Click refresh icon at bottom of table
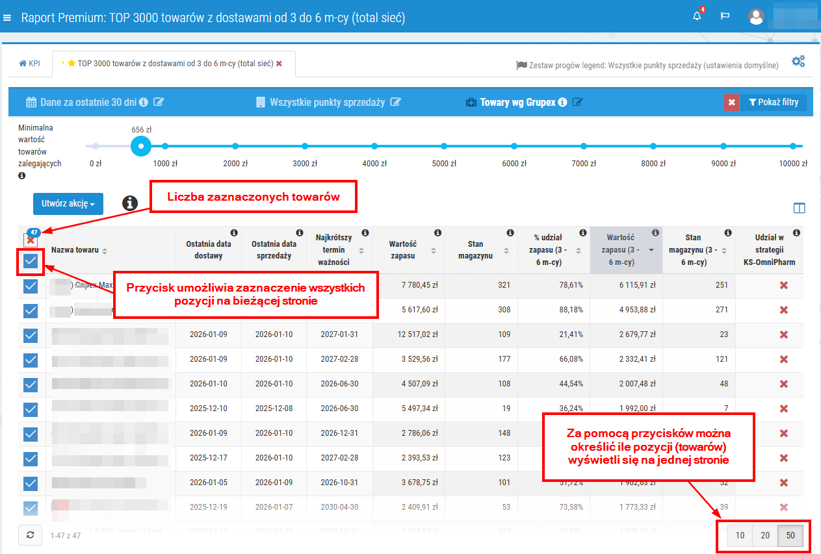This screenshot has width=821, height=554. tap(30, 535)
